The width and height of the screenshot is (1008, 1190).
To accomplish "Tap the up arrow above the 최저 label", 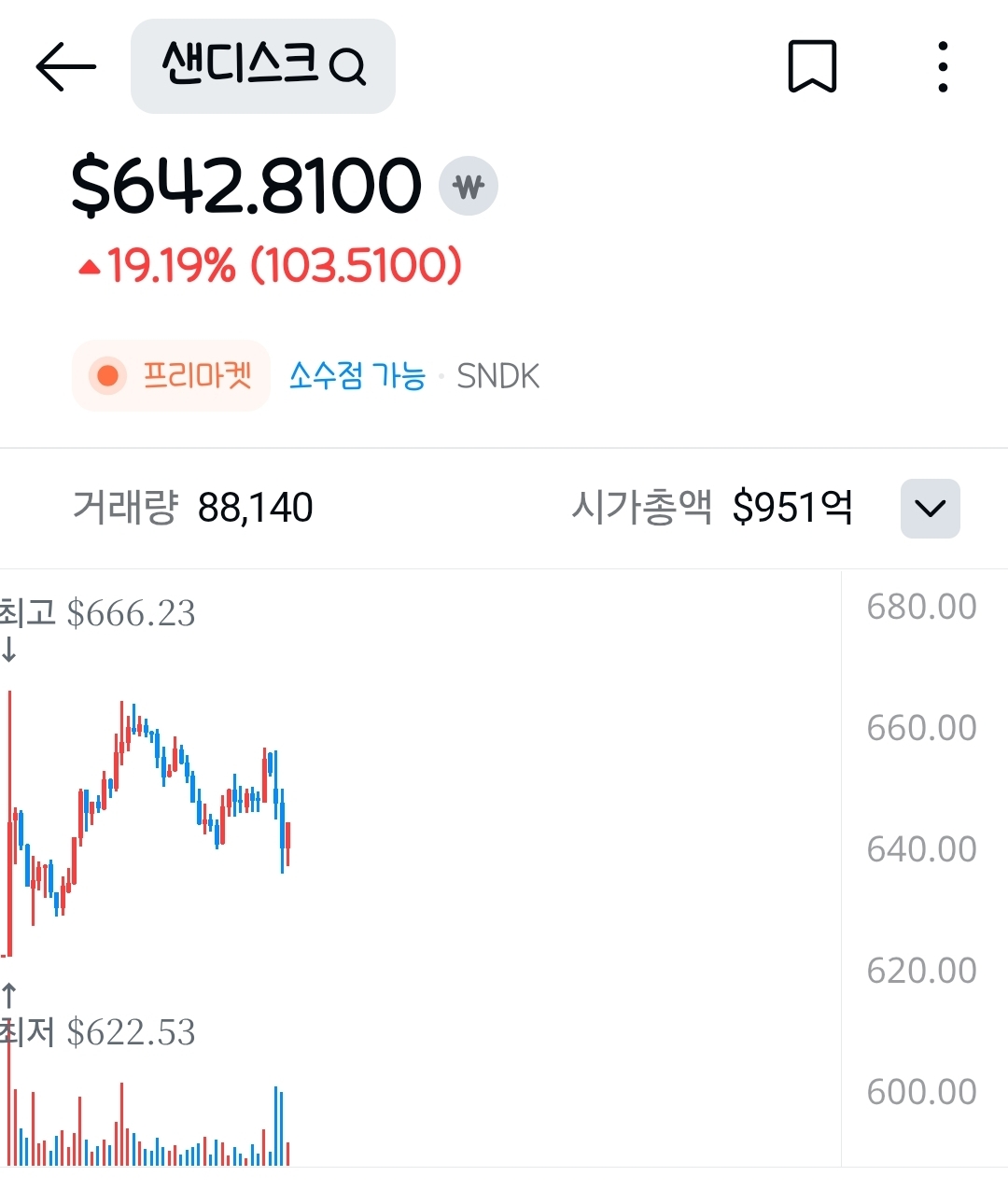I will click(x=9, y=995).
